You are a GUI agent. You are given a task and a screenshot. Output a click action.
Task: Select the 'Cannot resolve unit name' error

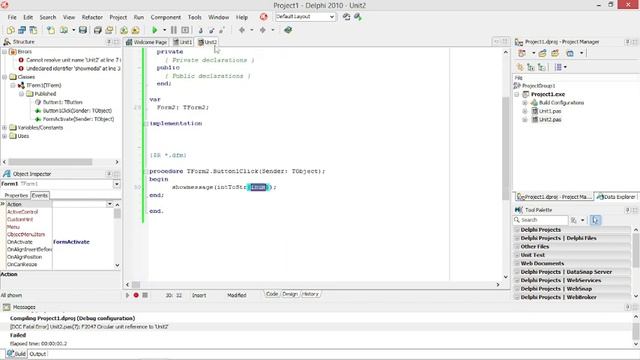click(73, 60)
